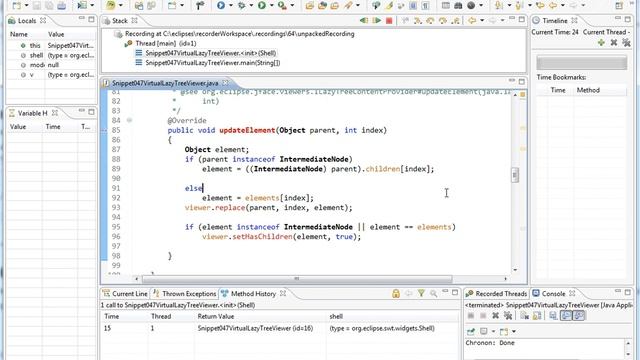Image resolution: width=640 pixels, height=360 pixels.
Task: Open the Back arrow dropdown in Stack toolbar
Action: (x=482, y=20)
